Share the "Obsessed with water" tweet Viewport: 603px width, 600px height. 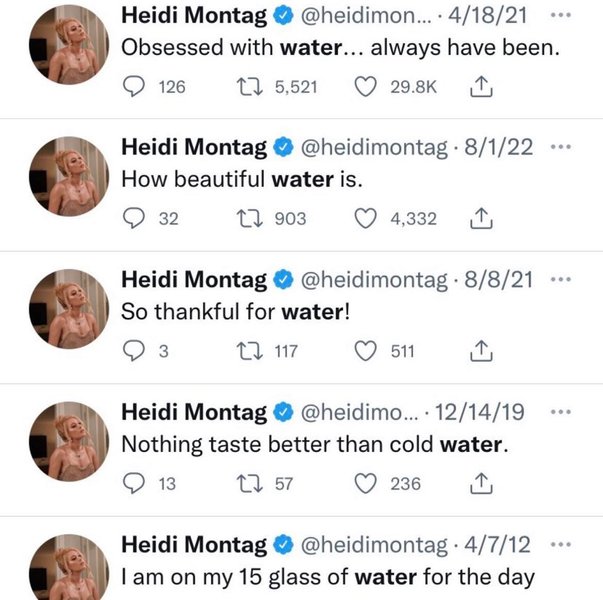pos(479,87)
